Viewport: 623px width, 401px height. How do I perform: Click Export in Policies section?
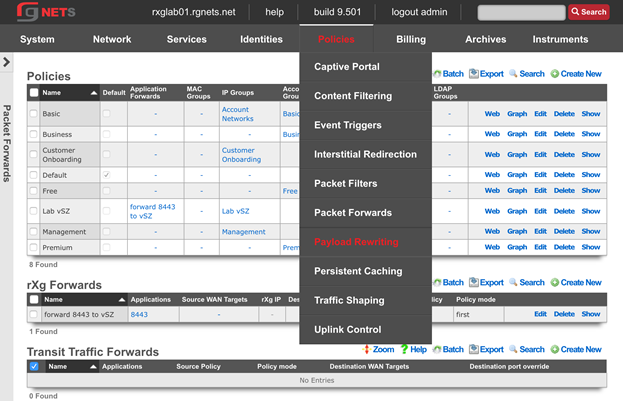(486, 74)
